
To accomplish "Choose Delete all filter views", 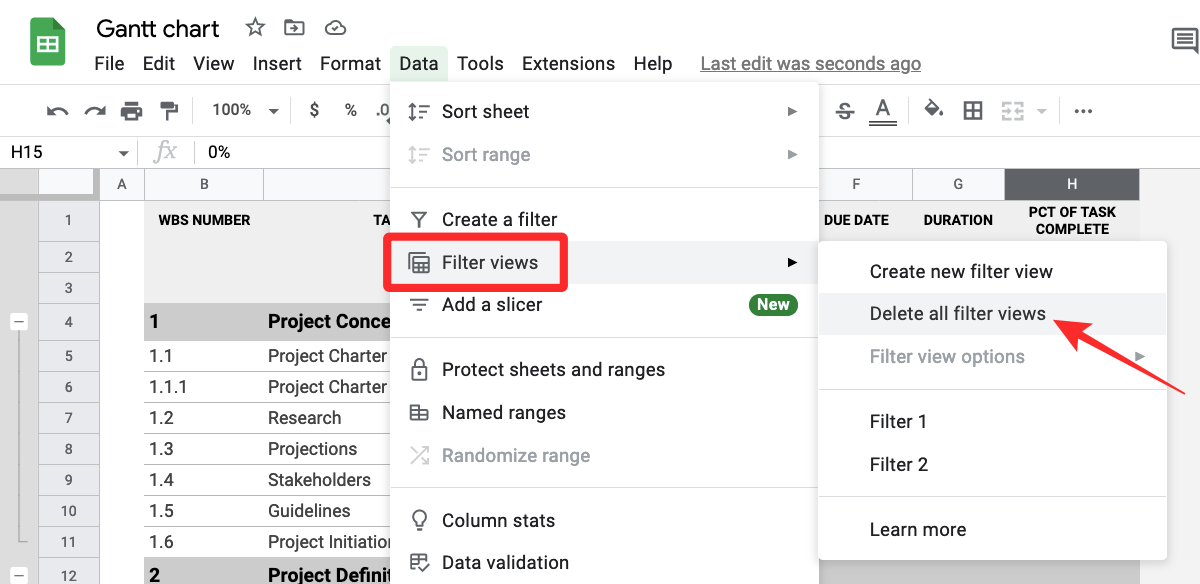I will click(x=992, y=313).
